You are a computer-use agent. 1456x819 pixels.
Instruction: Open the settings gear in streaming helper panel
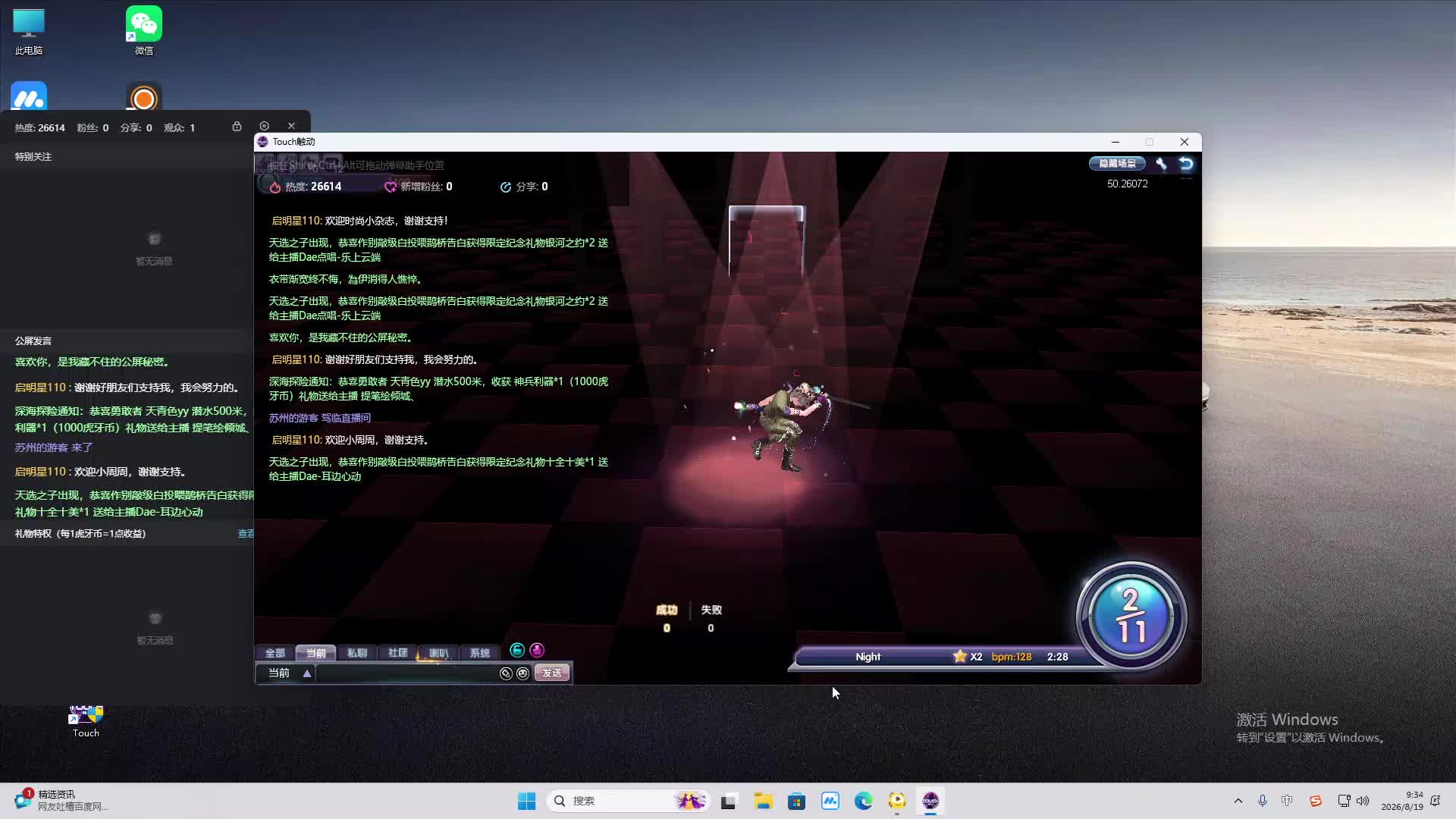264,126
